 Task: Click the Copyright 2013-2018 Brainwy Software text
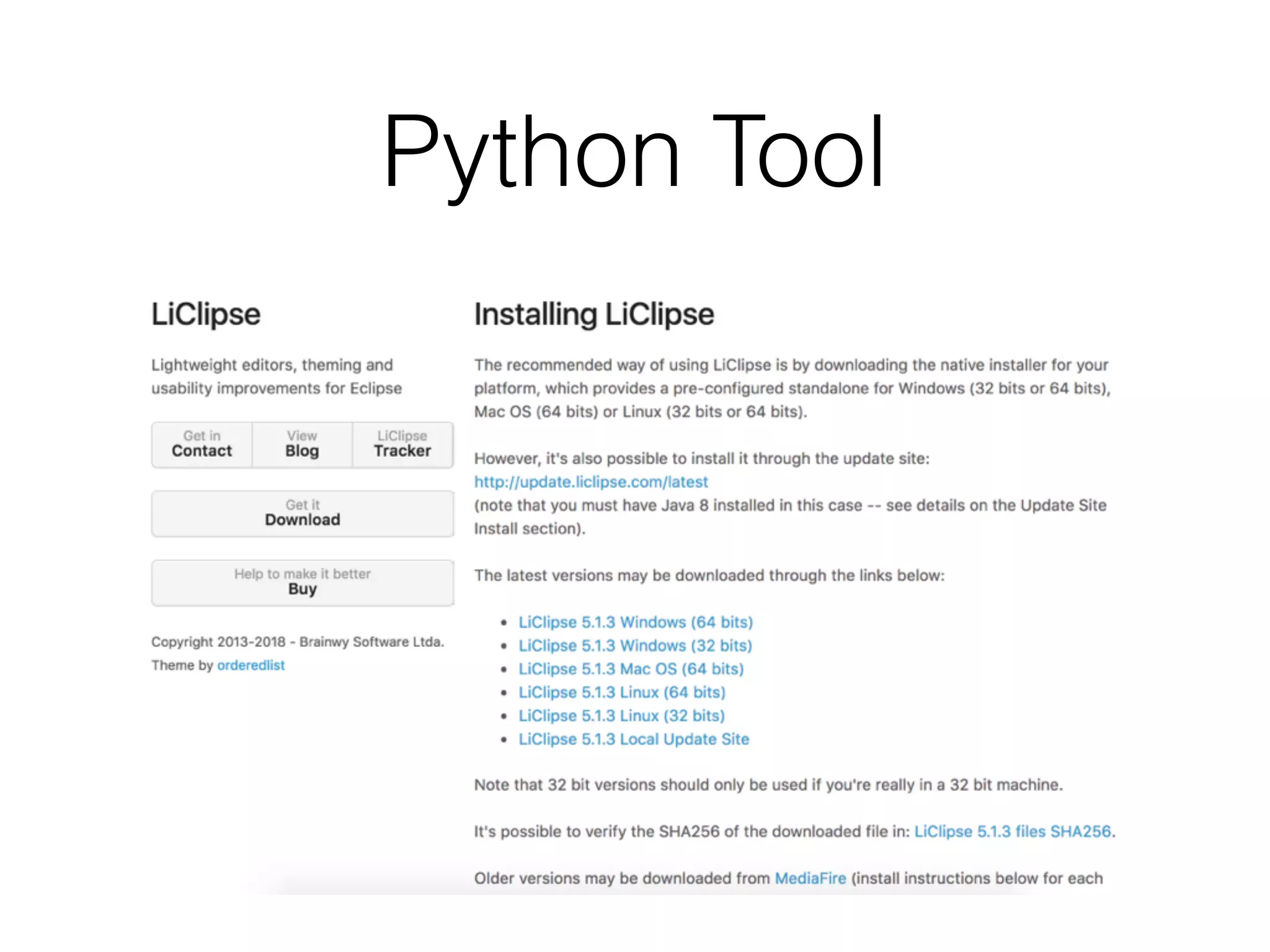tap(298, 642)
